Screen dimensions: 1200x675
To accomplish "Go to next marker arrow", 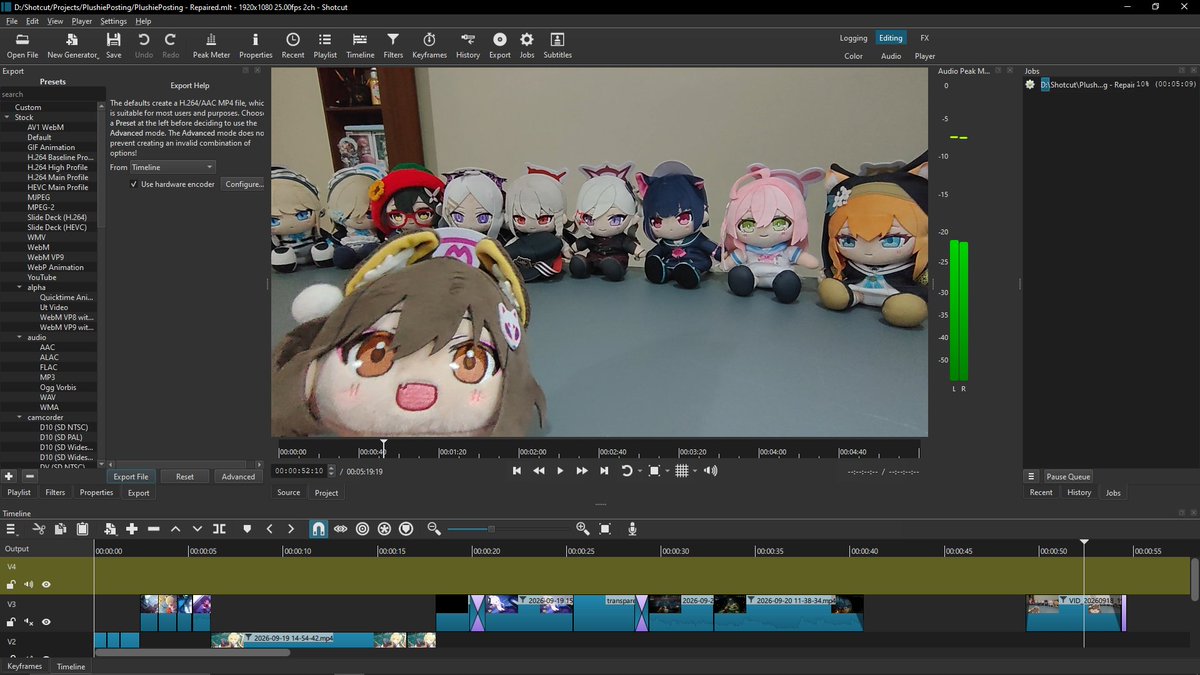I will coord(291,529).
